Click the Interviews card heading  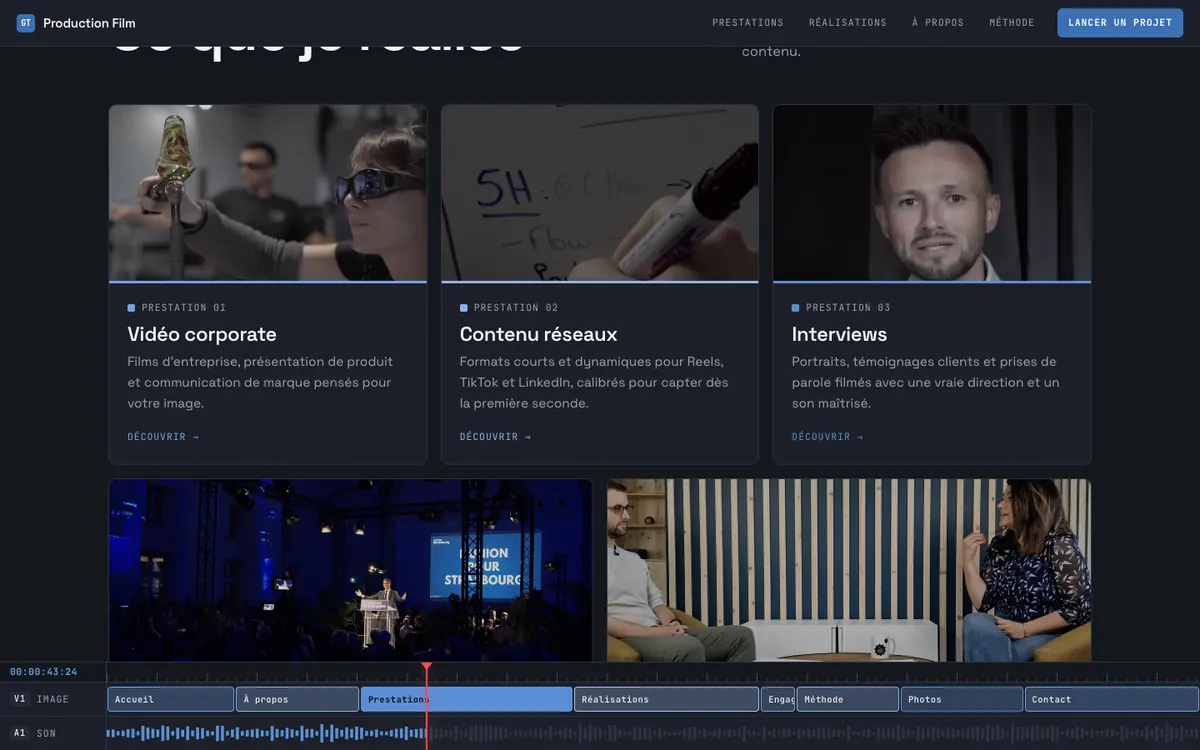(840, 334)
